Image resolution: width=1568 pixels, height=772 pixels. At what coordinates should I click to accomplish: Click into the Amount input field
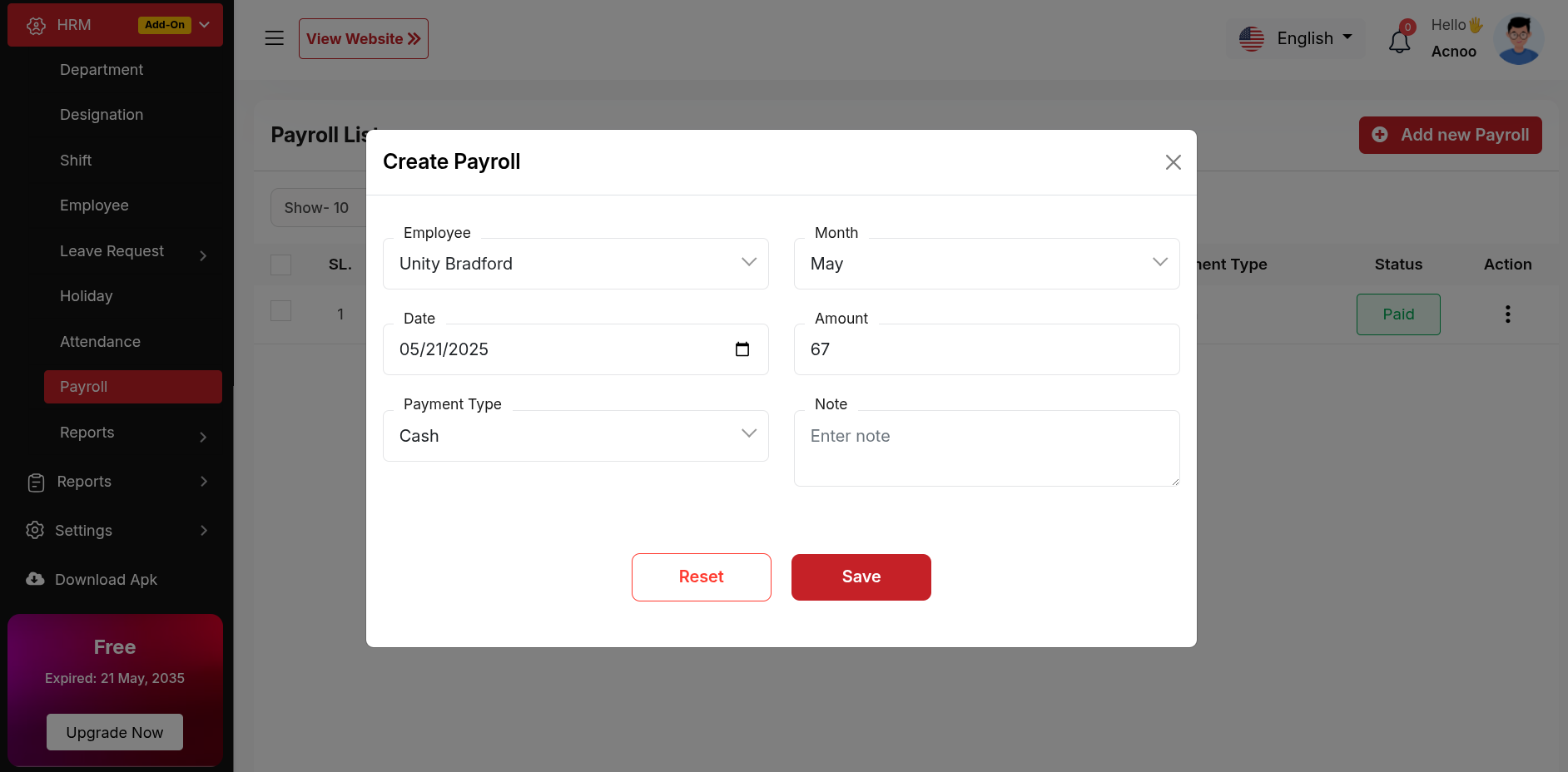coord(986,349)
